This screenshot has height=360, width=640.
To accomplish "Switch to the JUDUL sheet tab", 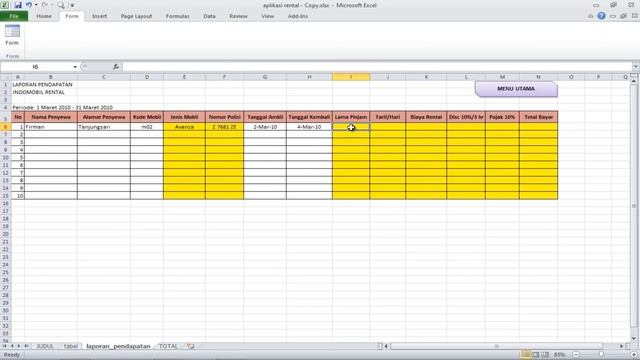I will 45,346.
